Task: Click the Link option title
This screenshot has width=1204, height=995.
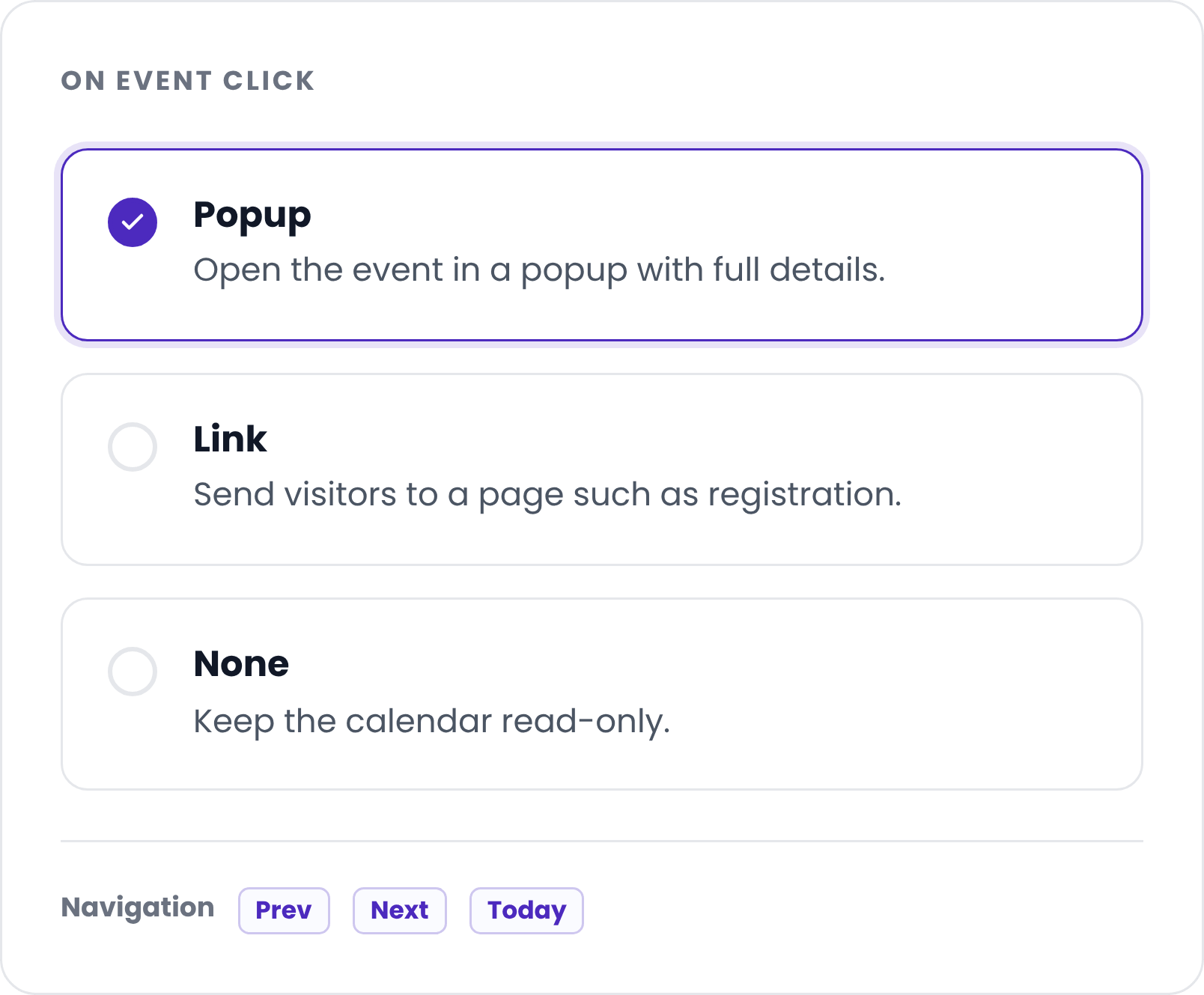Action: [x=230, y=439]
